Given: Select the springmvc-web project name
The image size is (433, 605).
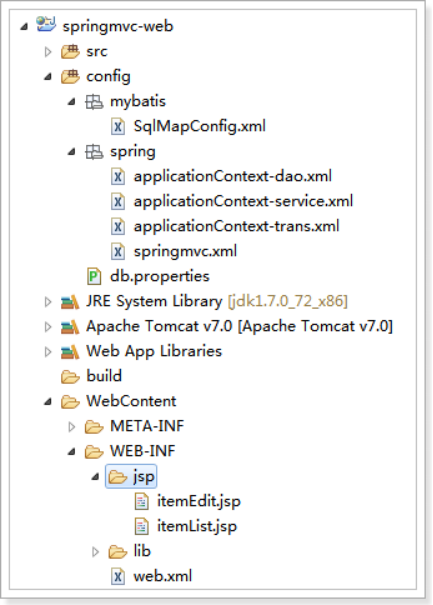Looking at the screenshot, I should (118, 27).
